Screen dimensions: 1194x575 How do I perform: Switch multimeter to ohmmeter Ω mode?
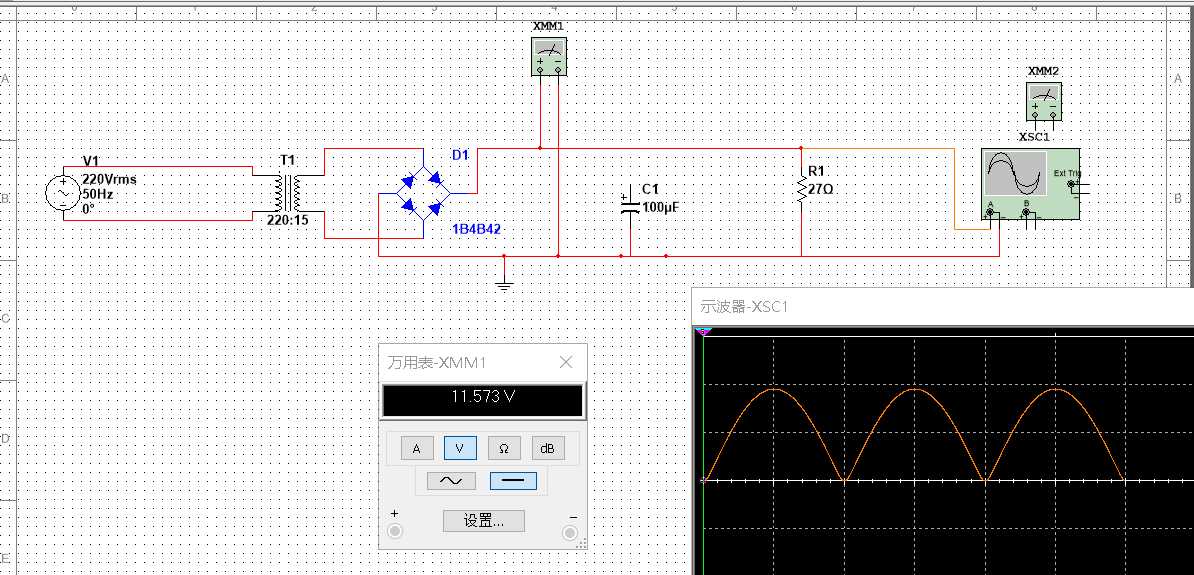point(504,449)
